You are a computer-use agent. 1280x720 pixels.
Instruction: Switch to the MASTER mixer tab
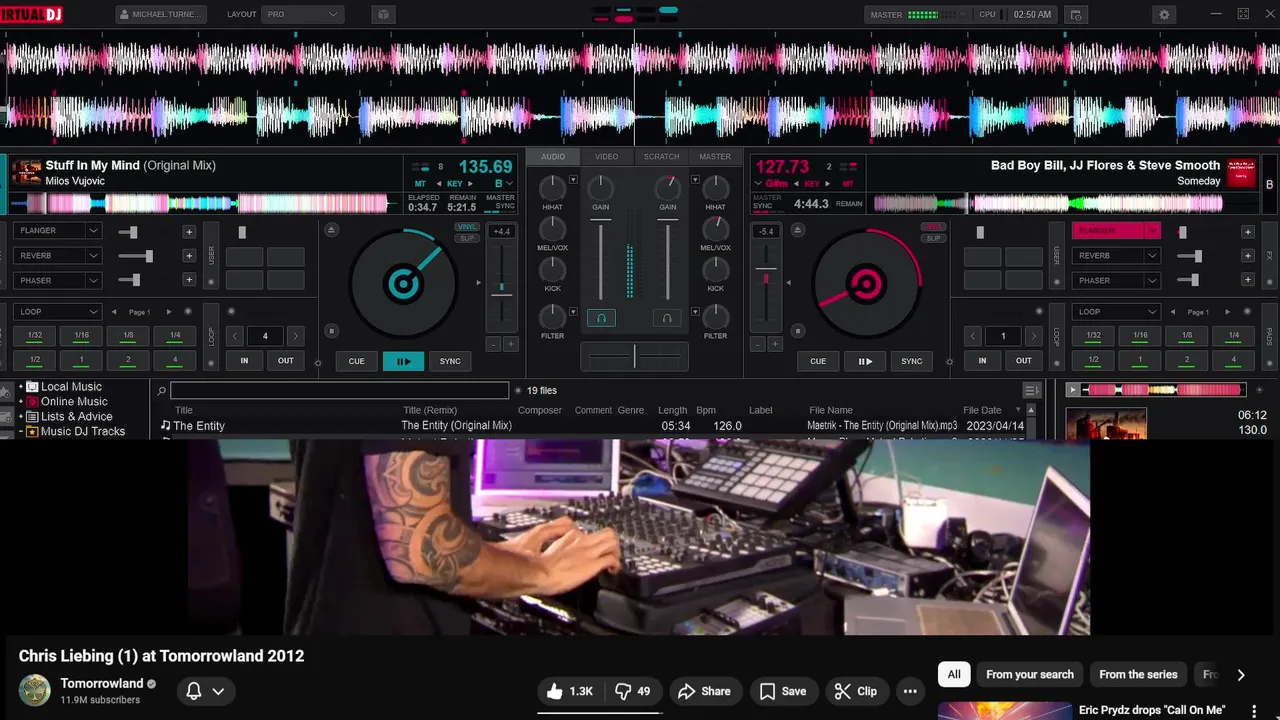tap(715, 157)
